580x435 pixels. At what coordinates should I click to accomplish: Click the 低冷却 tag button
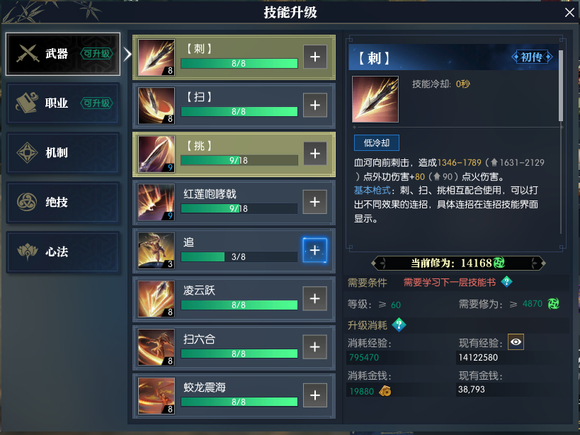click(377, 143)
